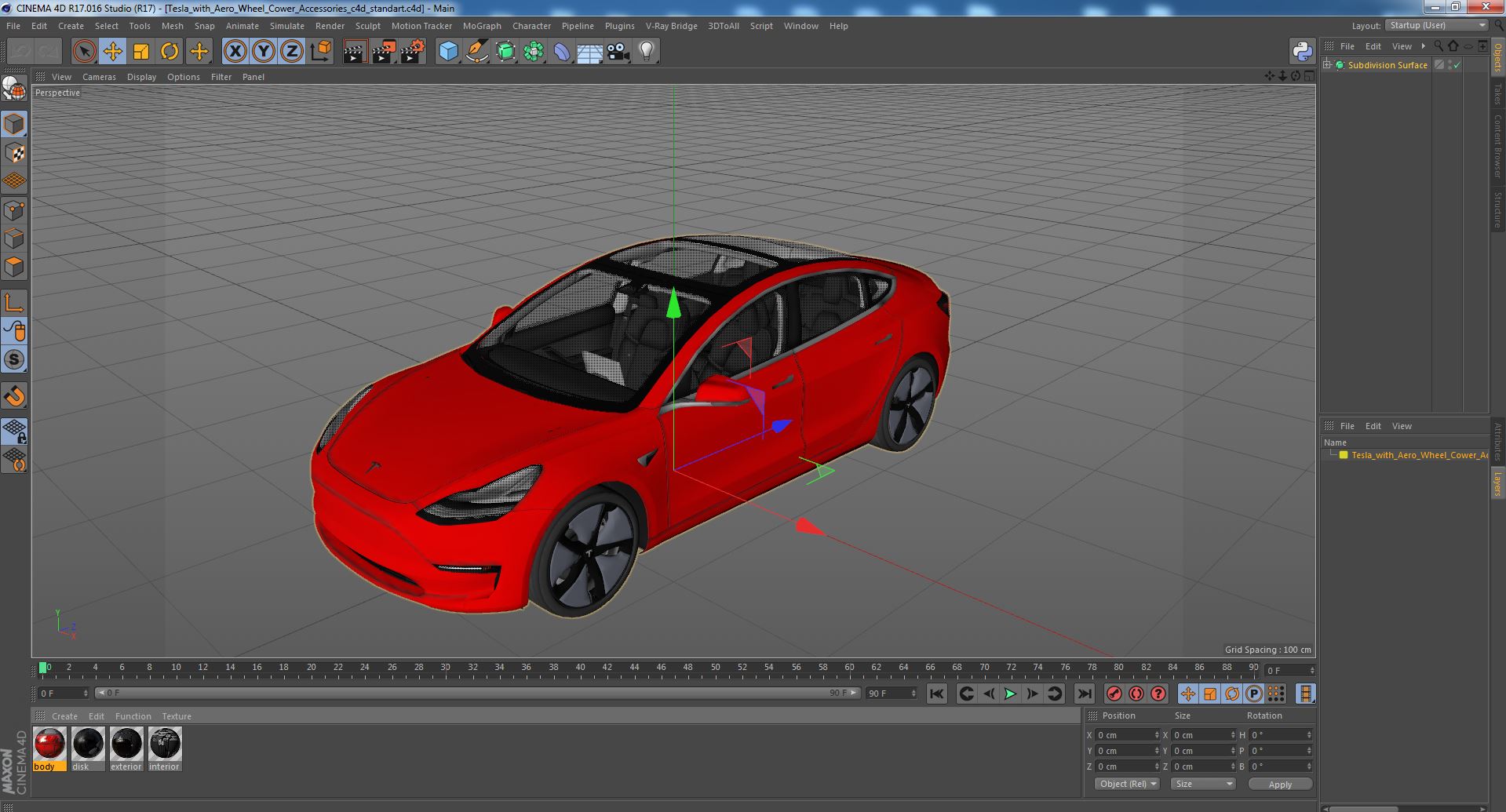Open the MoGraph menu
1506x812 pixels.
click(x=482, y=26)
